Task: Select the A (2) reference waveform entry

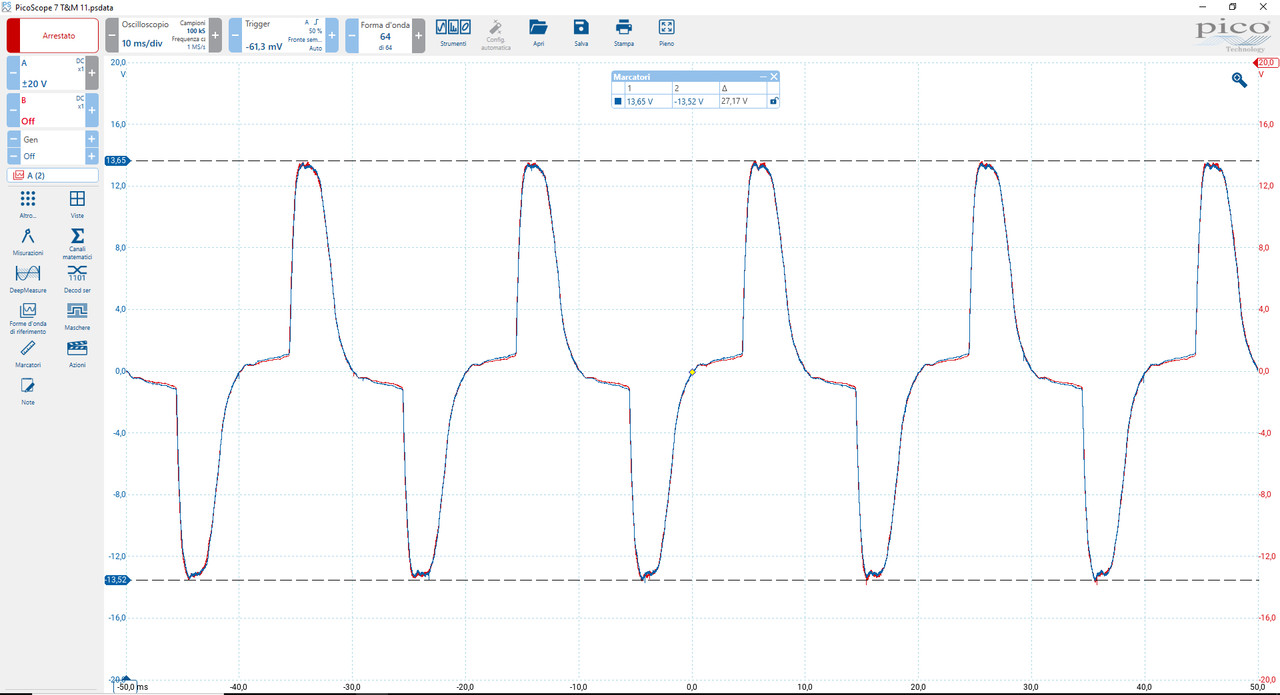Action: (x=53, y=175)
